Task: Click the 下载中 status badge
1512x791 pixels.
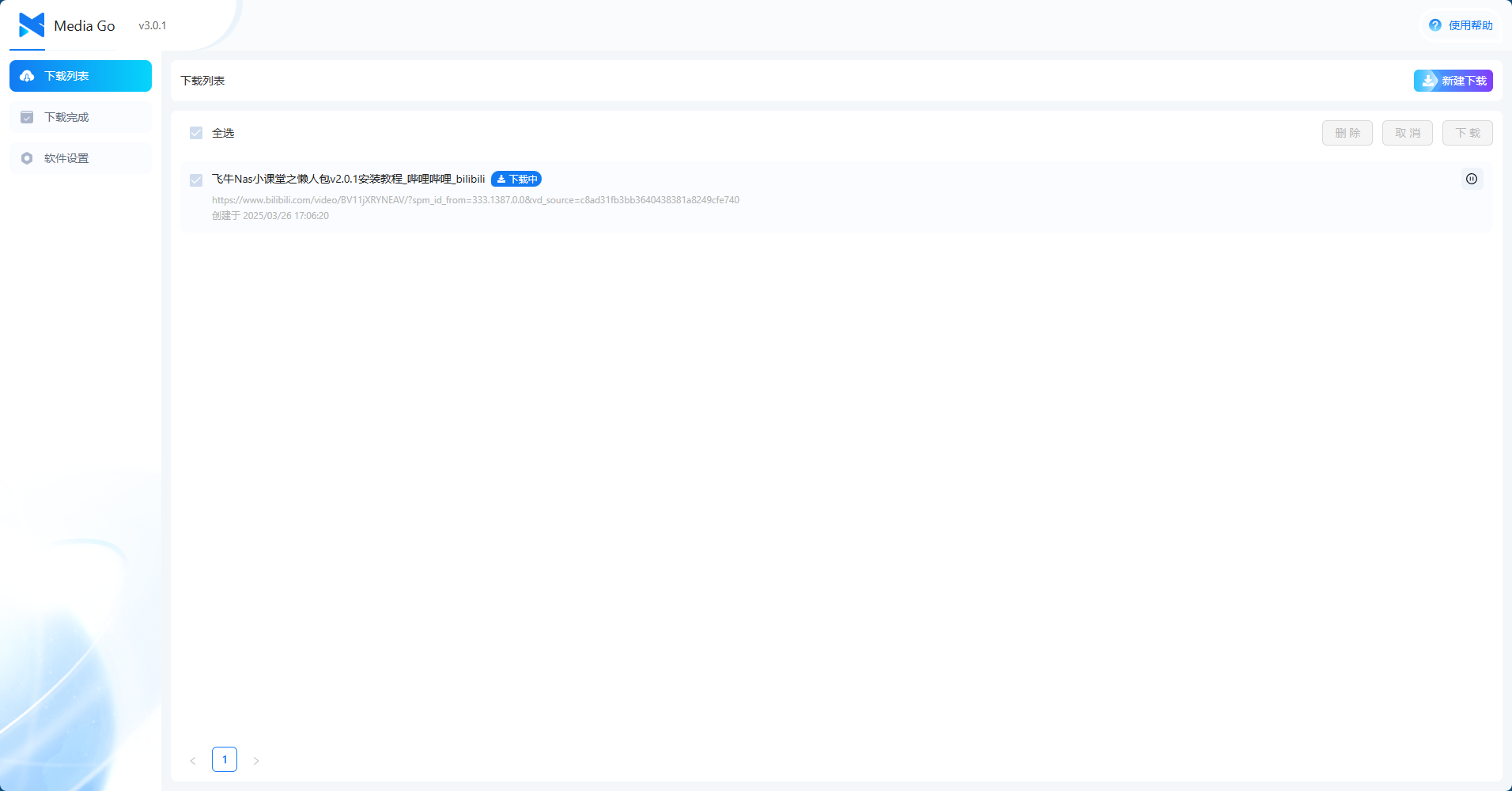Action: click(x=516, y=180)
